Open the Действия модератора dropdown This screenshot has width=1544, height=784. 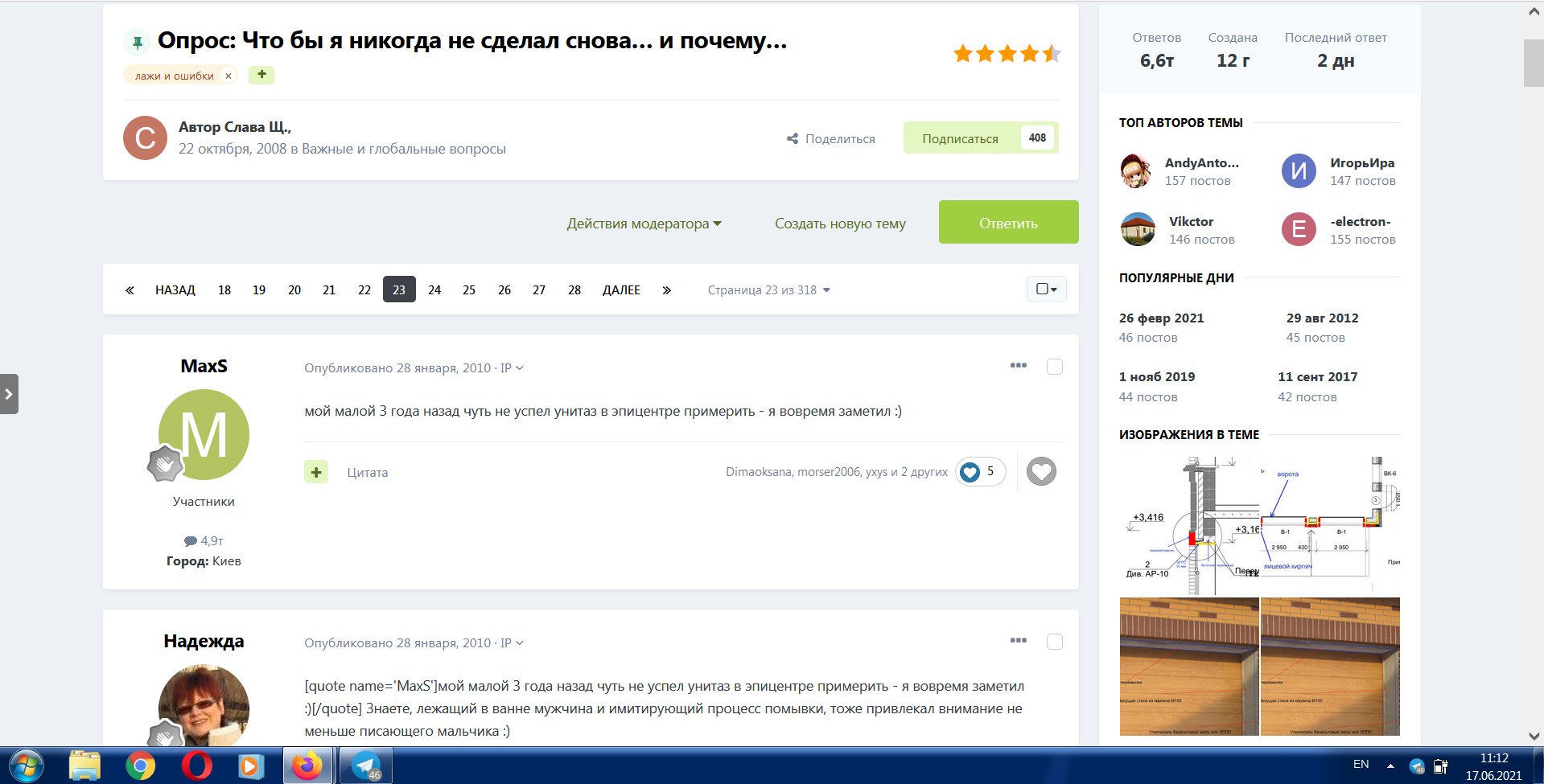click(644, 224)
